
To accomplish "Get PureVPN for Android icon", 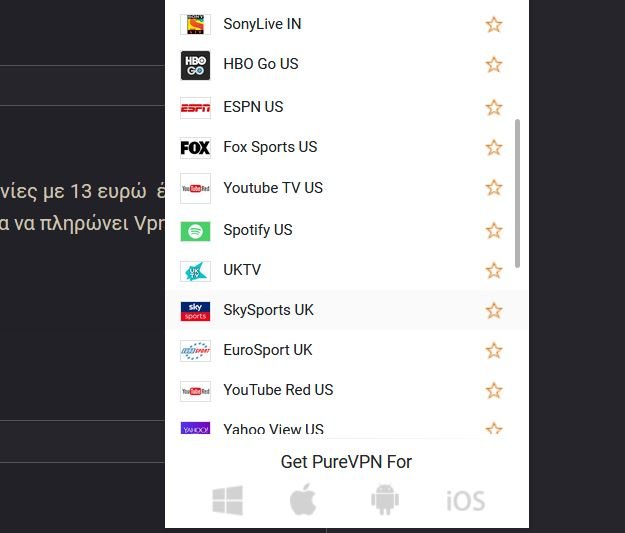I will [x=385, y=500].
